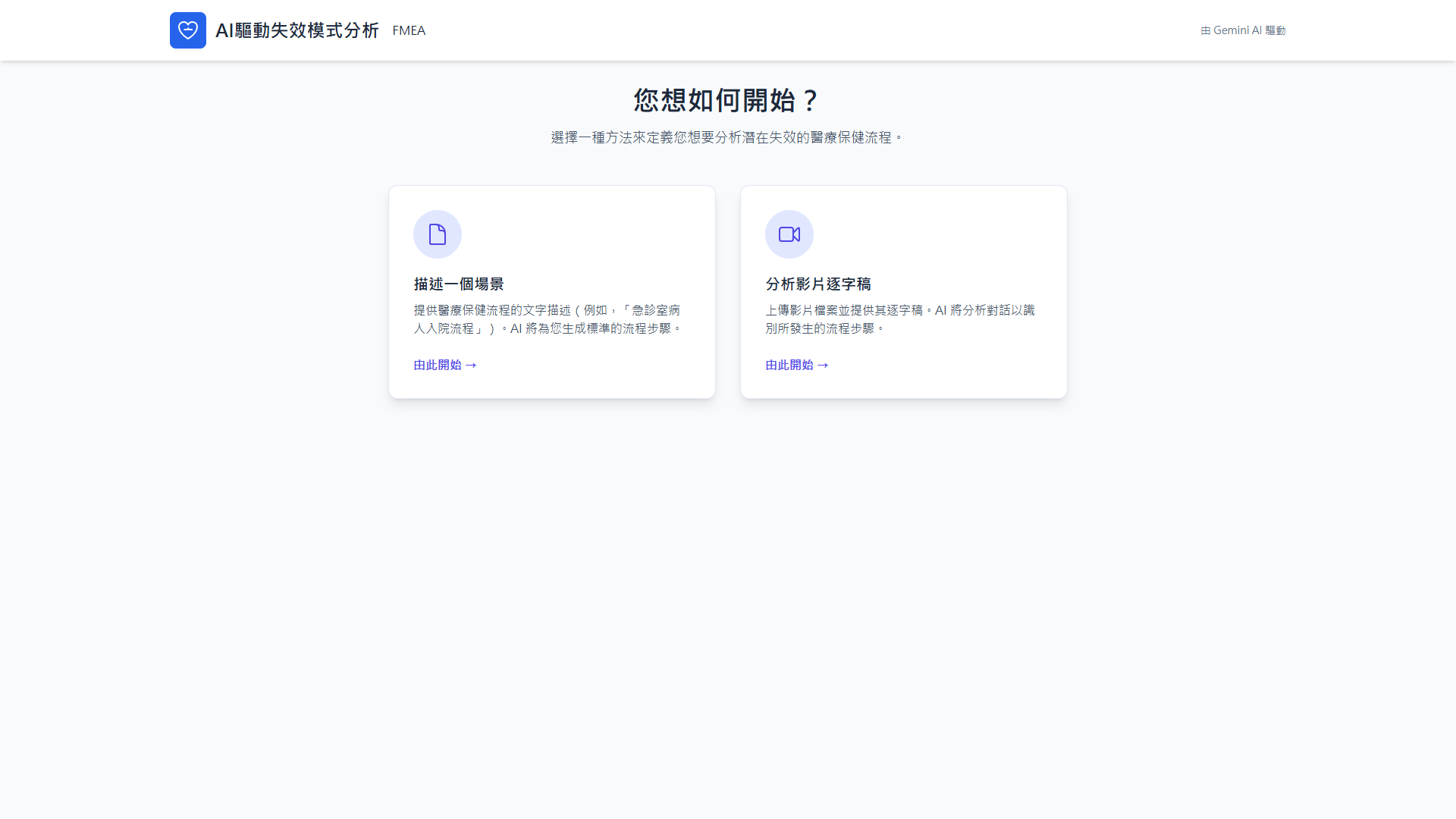Click the subtitle about choosing an analysis method

(727, 137)
